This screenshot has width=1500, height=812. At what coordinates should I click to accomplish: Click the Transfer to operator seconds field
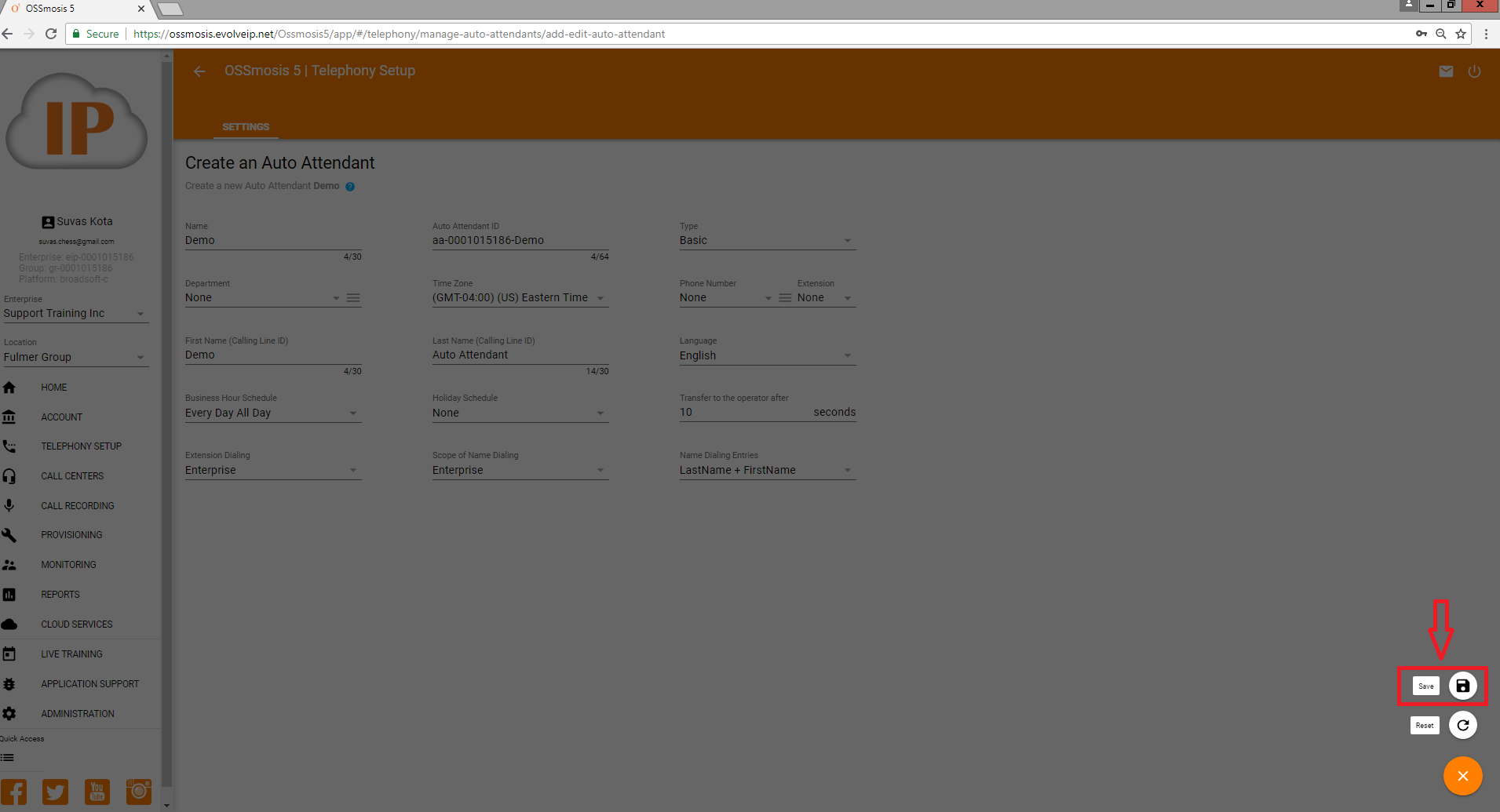point(742,413)
